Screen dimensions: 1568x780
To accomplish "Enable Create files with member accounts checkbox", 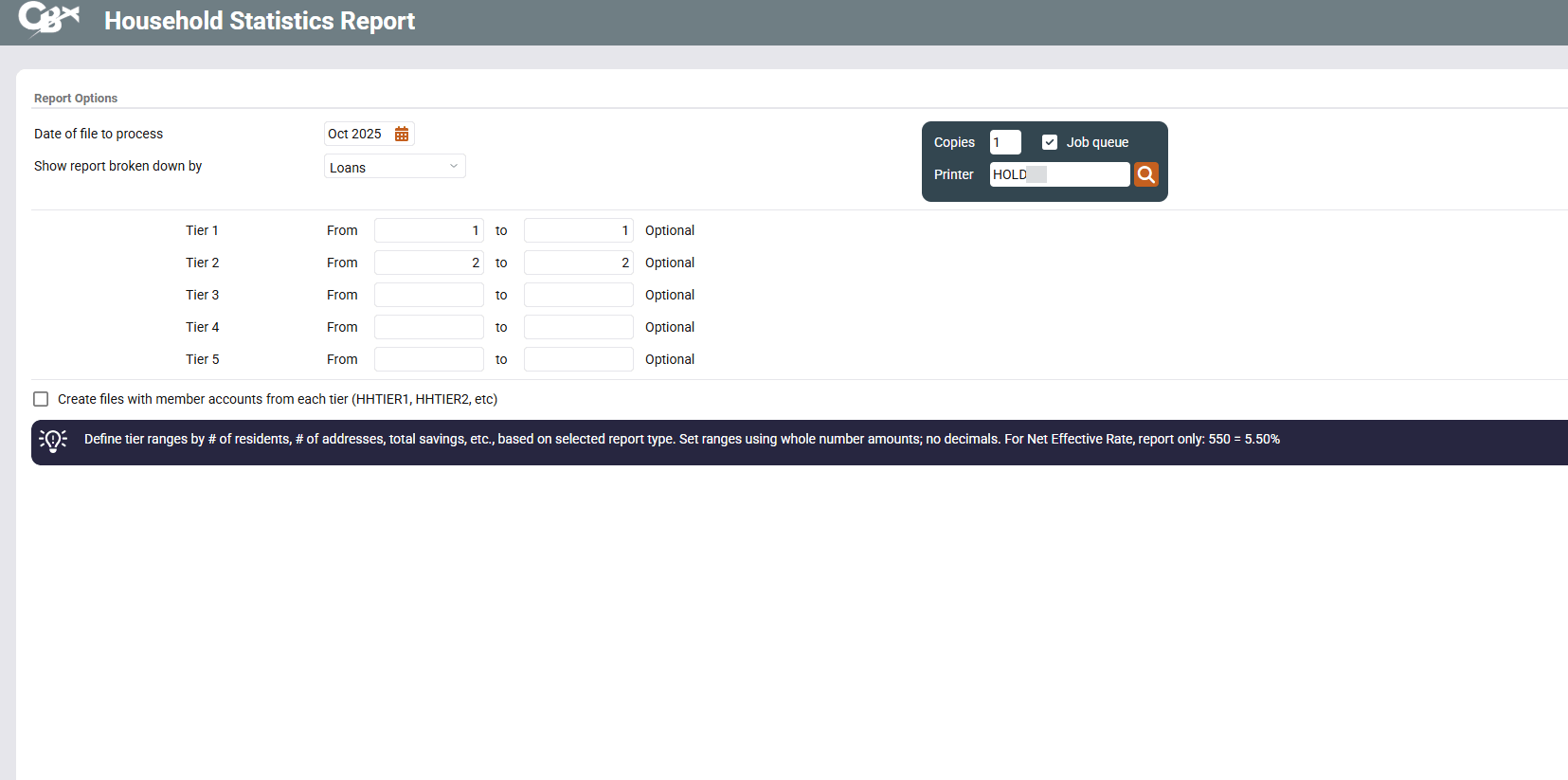I will 41,399.
